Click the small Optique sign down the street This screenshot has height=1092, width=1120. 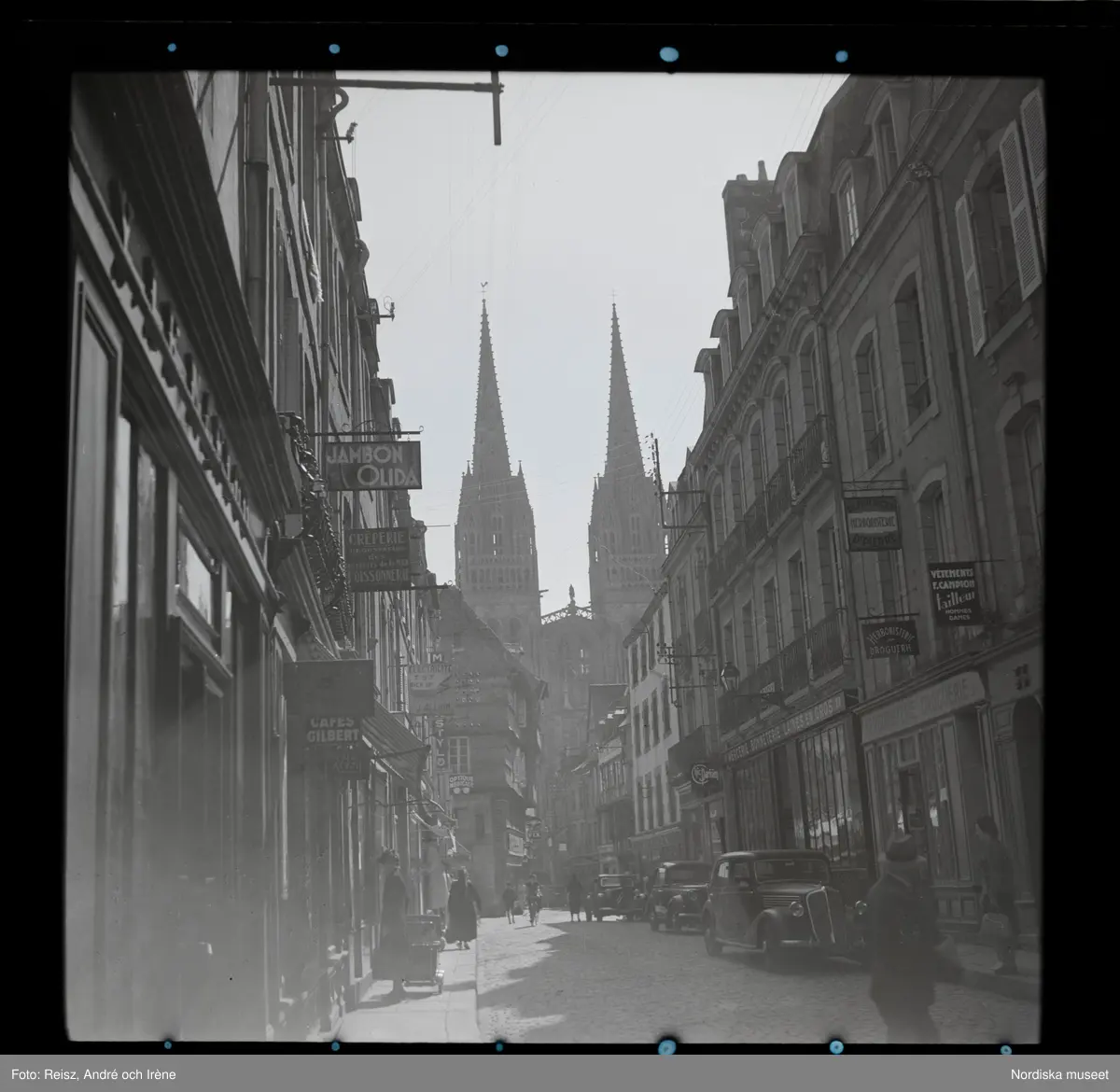tap(460, 783)
